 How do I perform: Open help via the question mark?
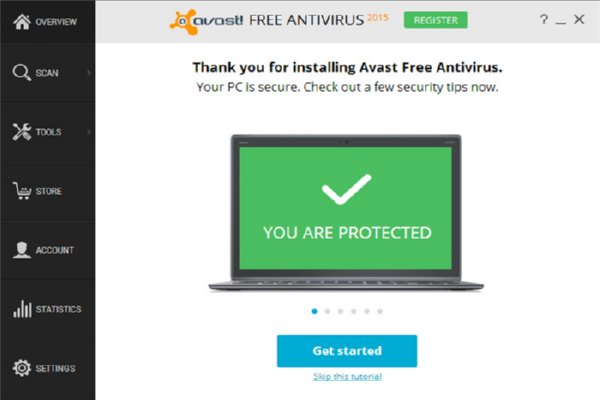click(544, 19)
